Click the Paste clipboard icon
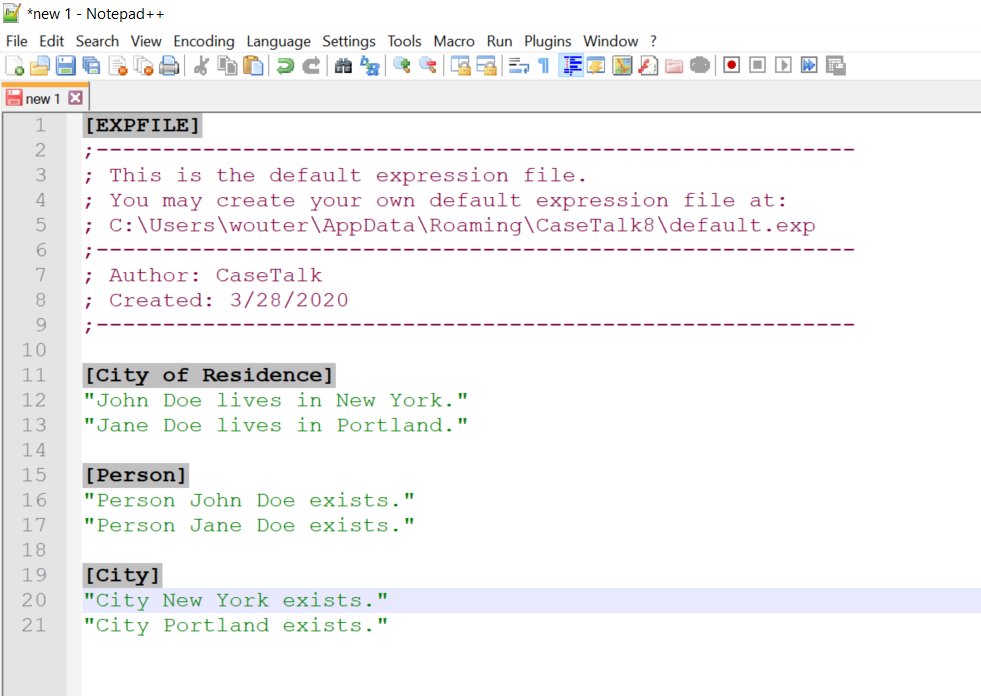 click(253, 66)
